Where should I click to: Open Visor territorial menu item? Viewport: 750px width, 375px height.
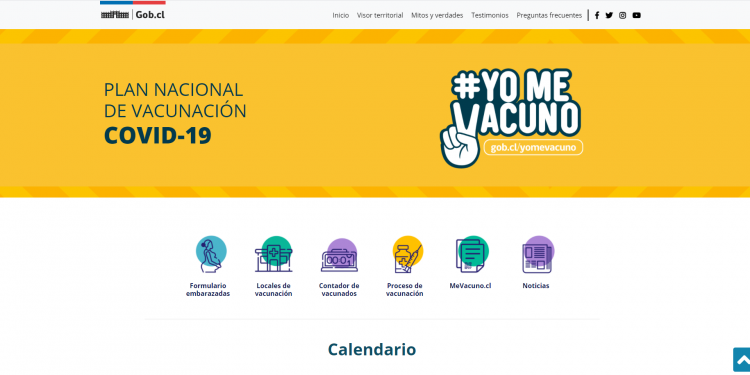pos(380,15)
